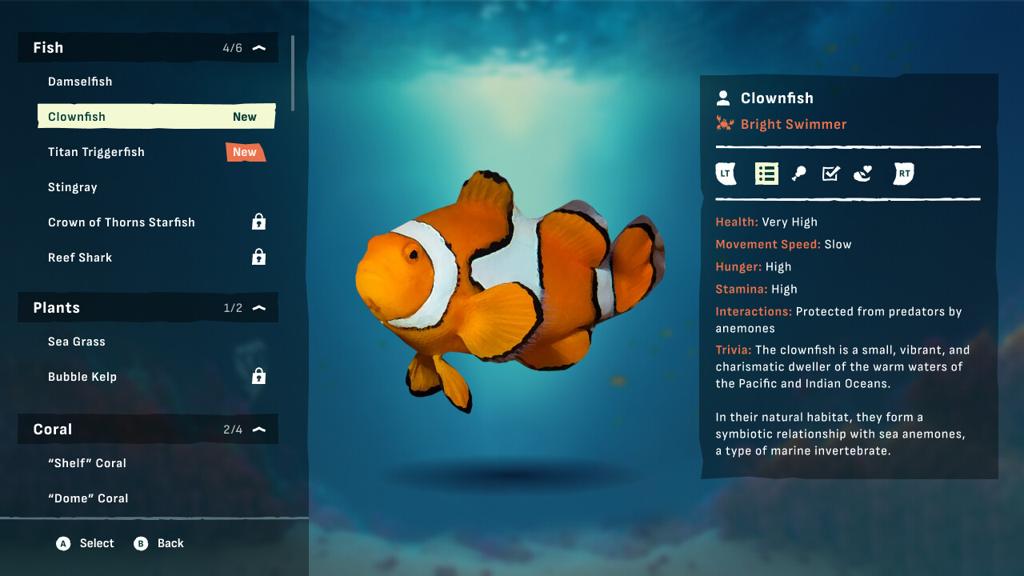Click the Bubble Kelp lock icon
1024x576 pixels.
pyautogui.click(x=259, y=376)
